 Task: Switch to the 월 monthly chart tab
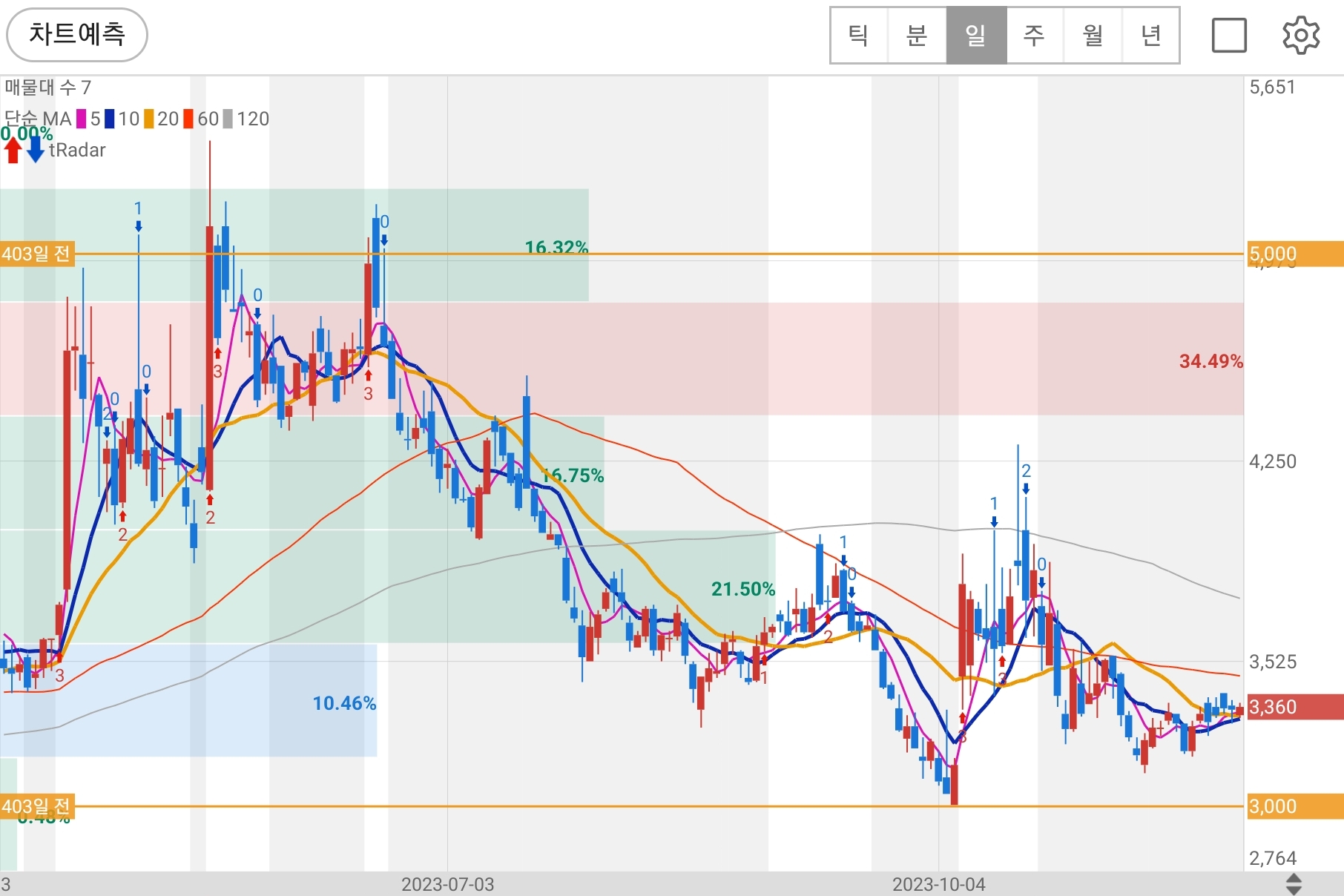(1093, 36)
